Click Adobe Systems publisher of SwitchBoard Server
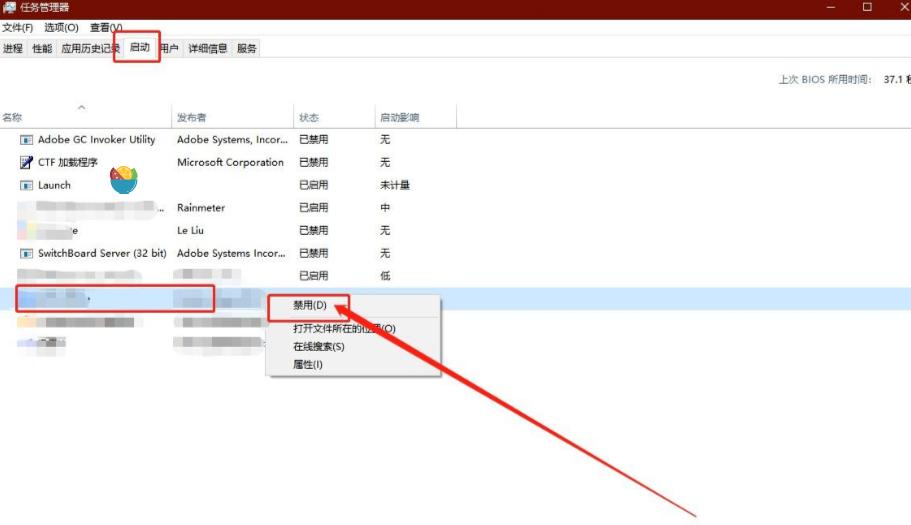This screenshot has height=525, width=911. [x=231, y=253]
